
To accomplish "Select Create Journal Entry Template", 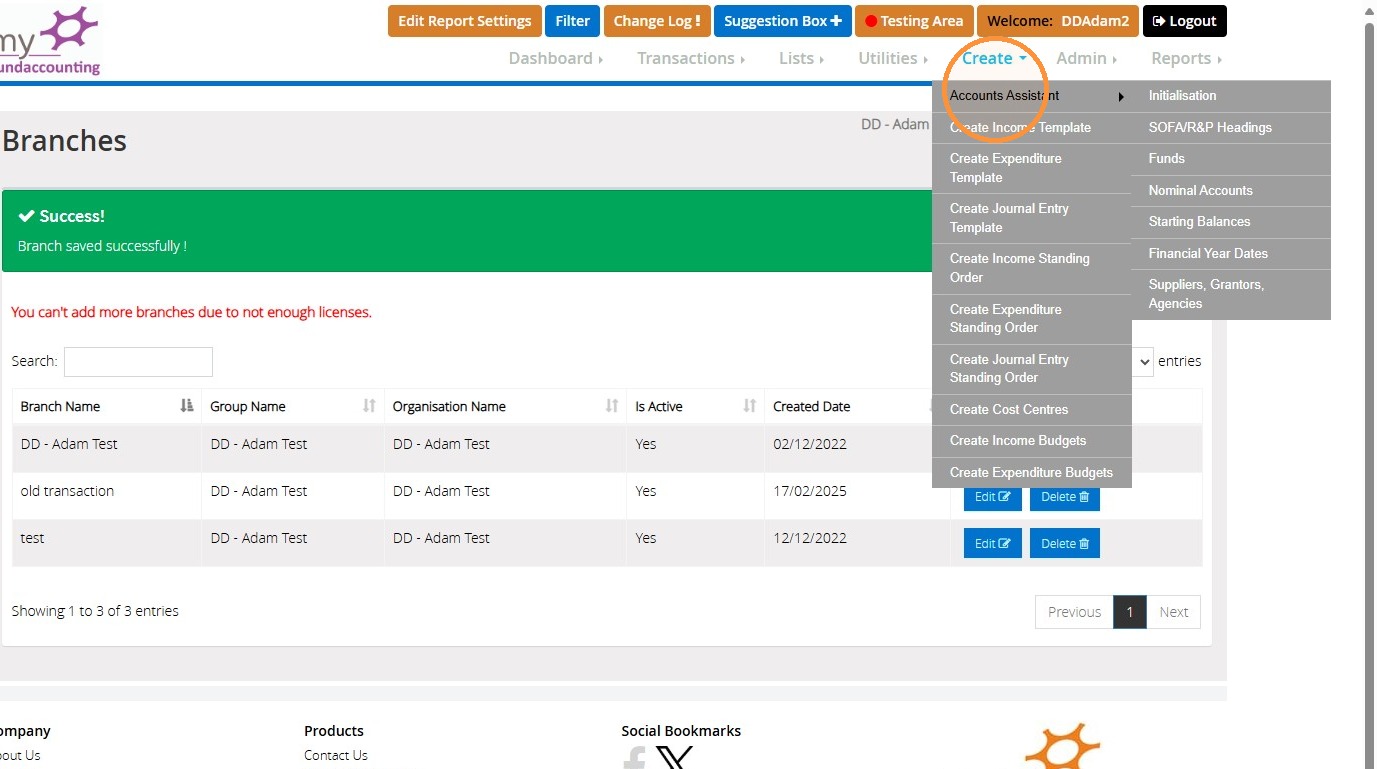I will click(x=1031, y=218).
